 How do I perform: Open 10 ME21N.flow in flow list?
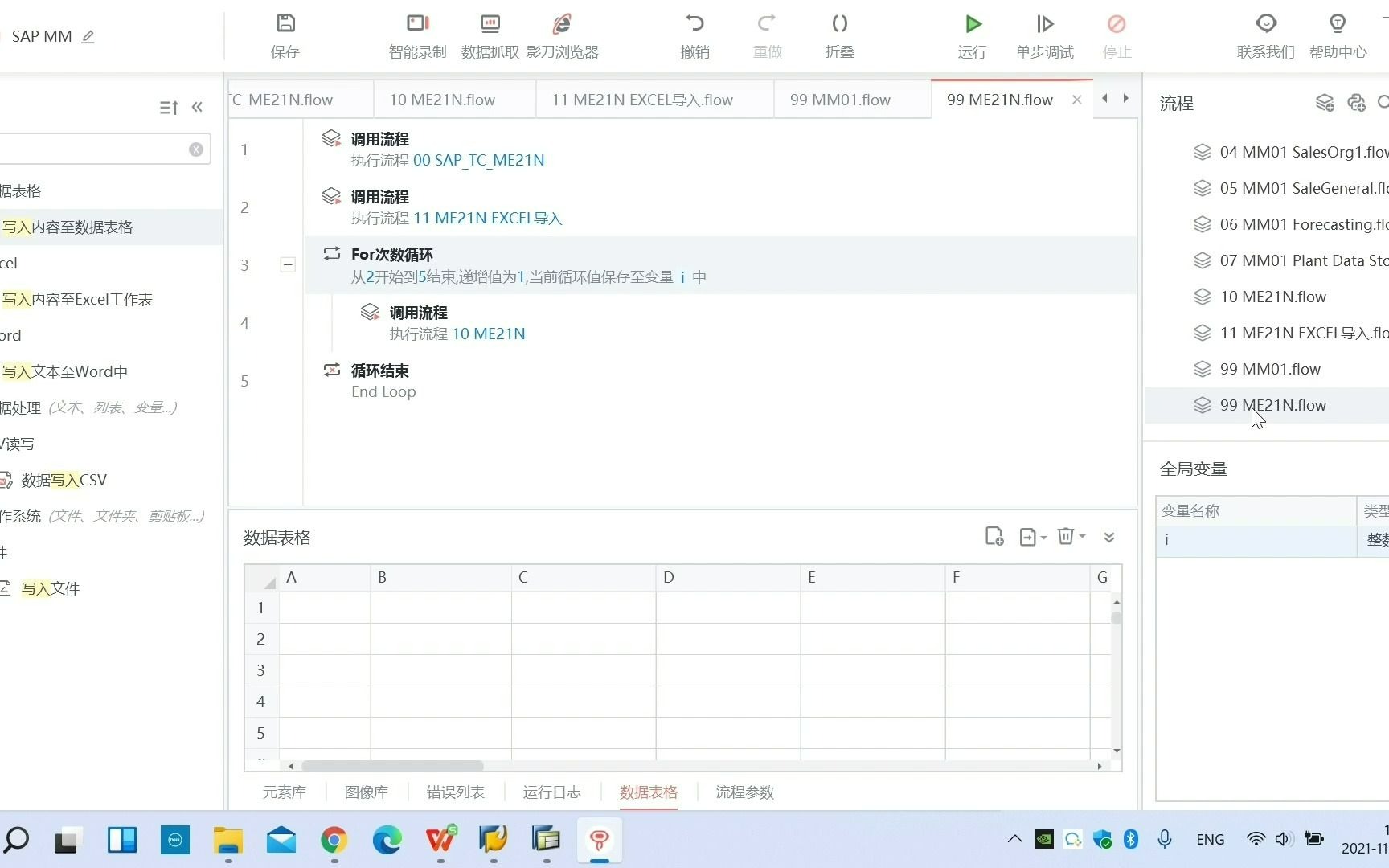[1273, 297]
